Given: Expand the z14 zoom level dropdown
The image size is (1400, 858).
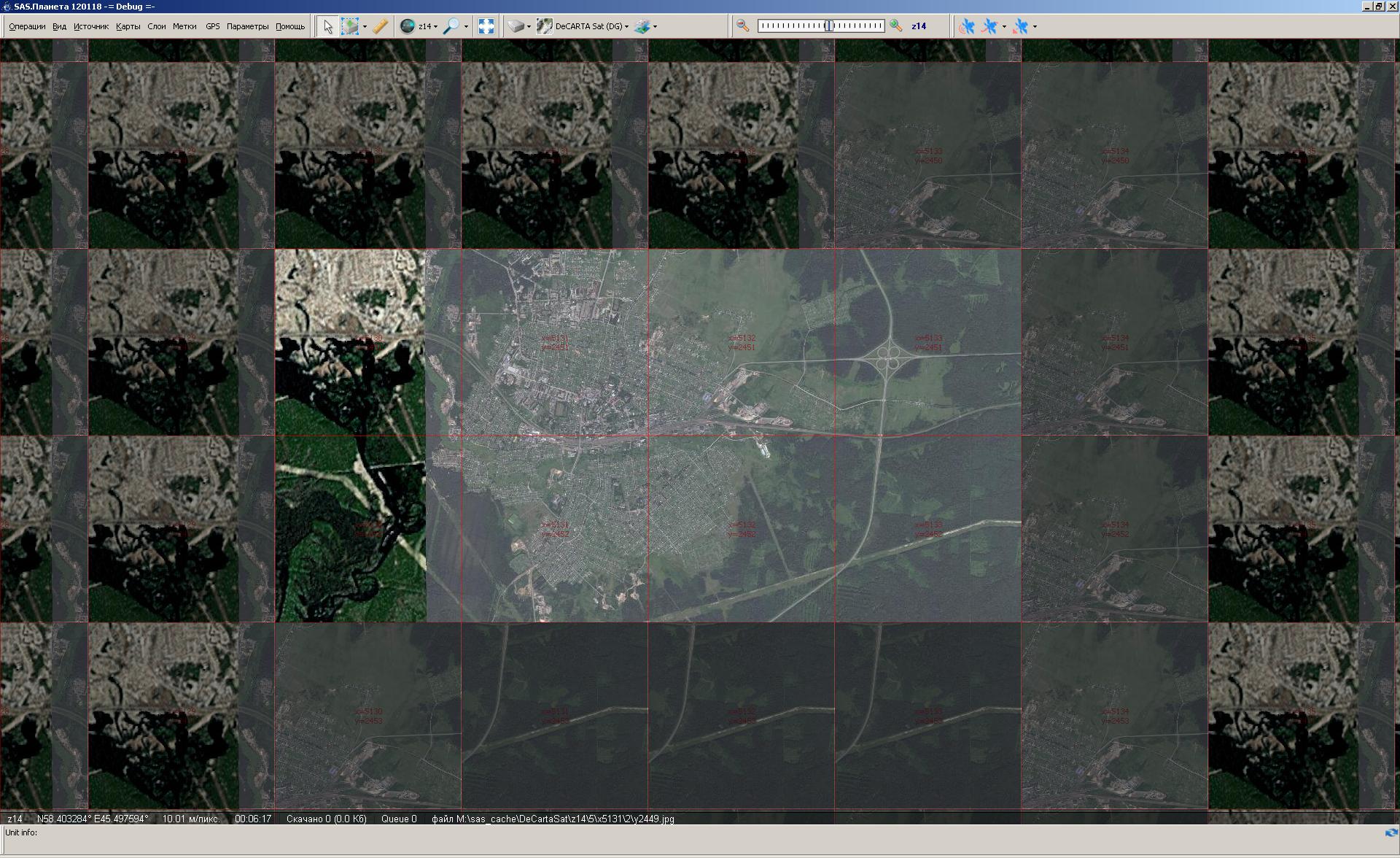Looking at the screenshot, I should 435,27.
